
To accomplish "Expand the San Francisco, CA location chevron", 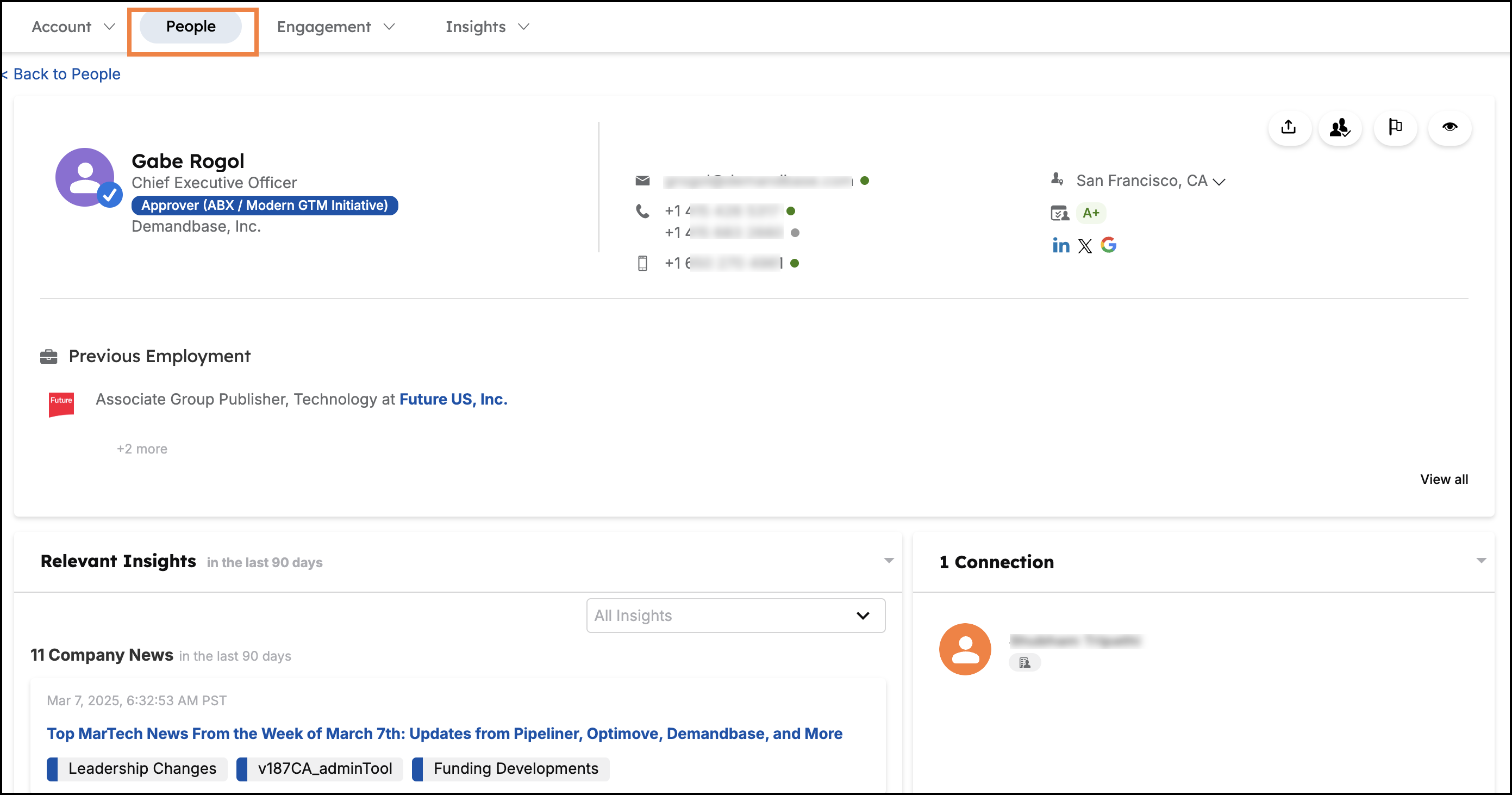I will pos(1219,182).
